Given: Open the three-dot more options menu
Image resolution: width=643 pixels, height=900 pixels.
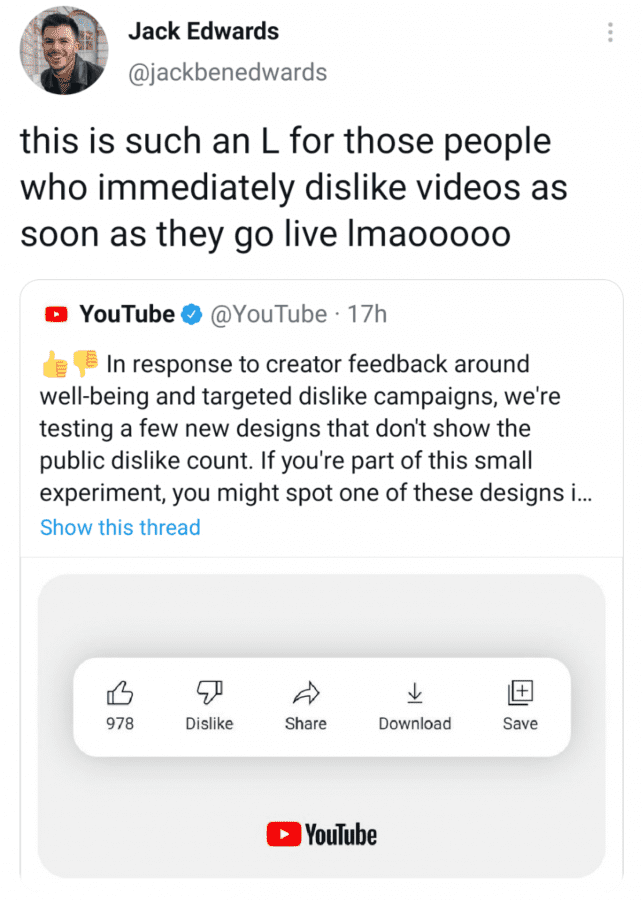Looking at the screenshot, I should coord(610,32).
